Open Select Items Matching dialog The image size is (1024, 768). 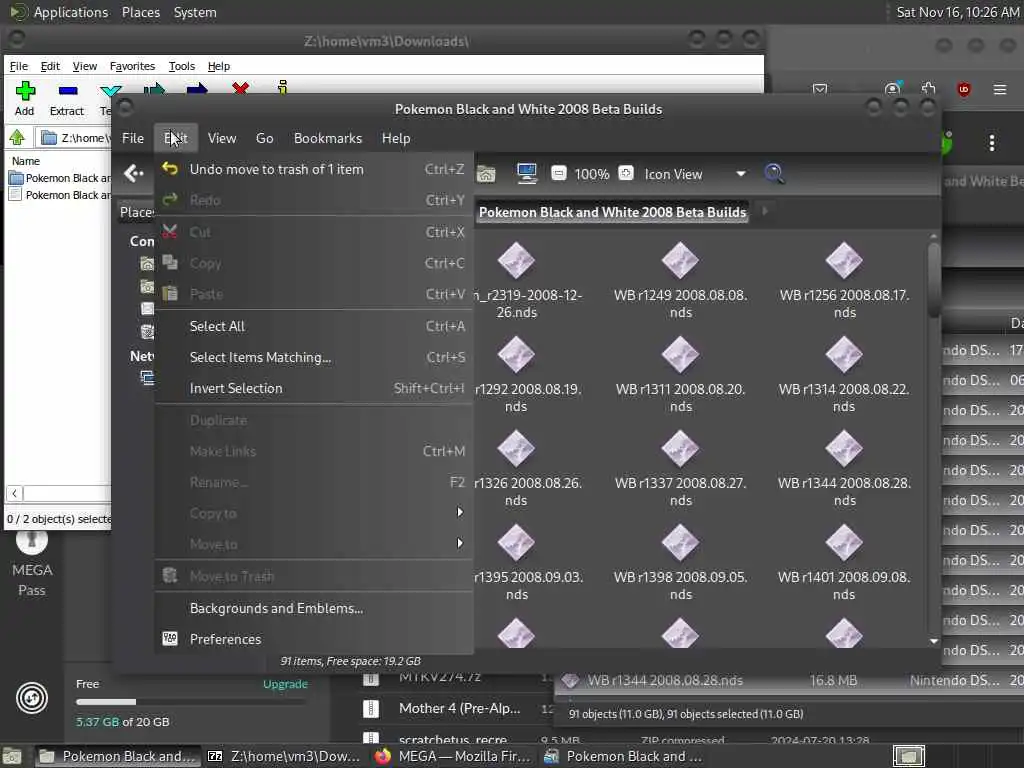(260, 357)
